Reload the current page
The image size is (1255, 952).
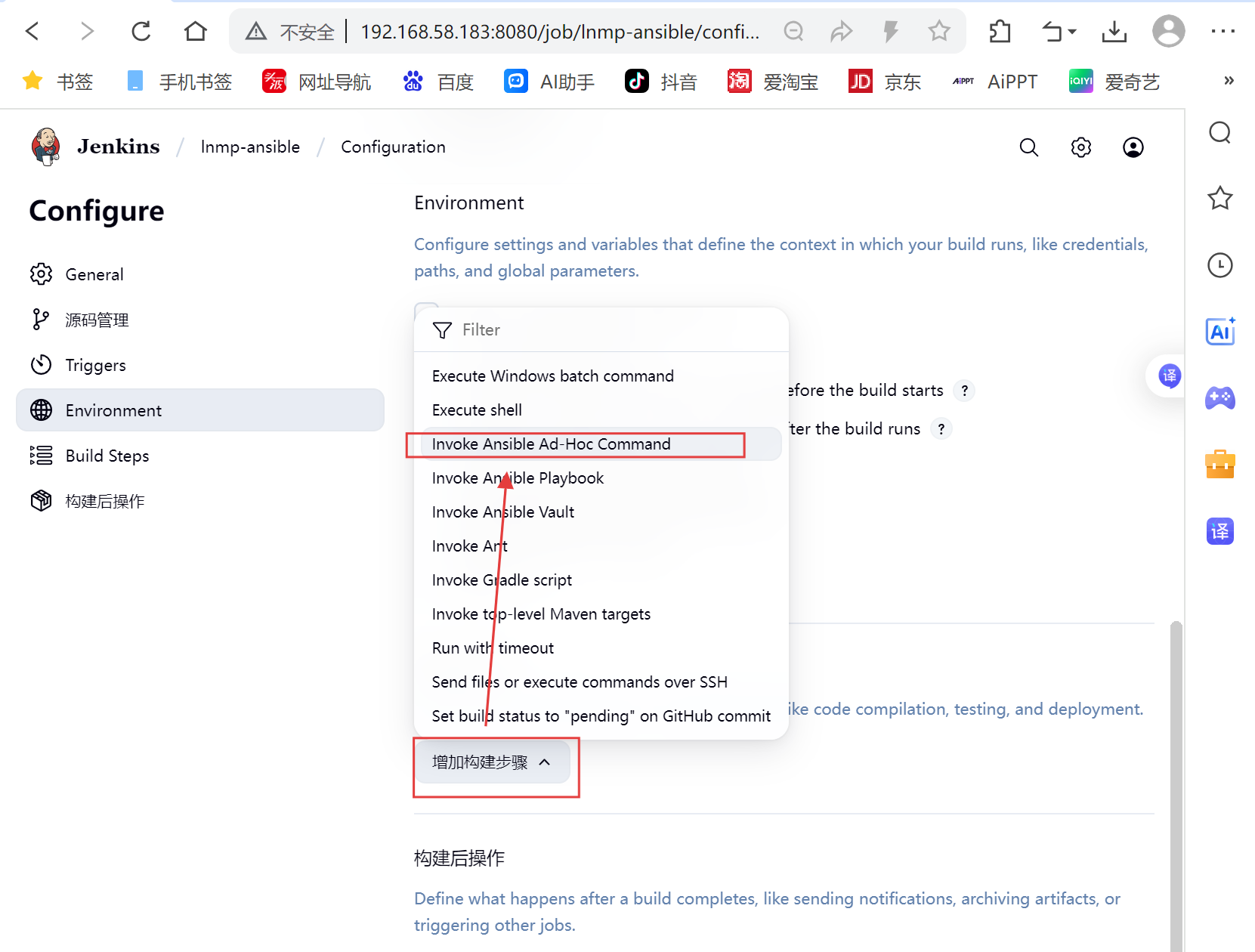point(141,31)
